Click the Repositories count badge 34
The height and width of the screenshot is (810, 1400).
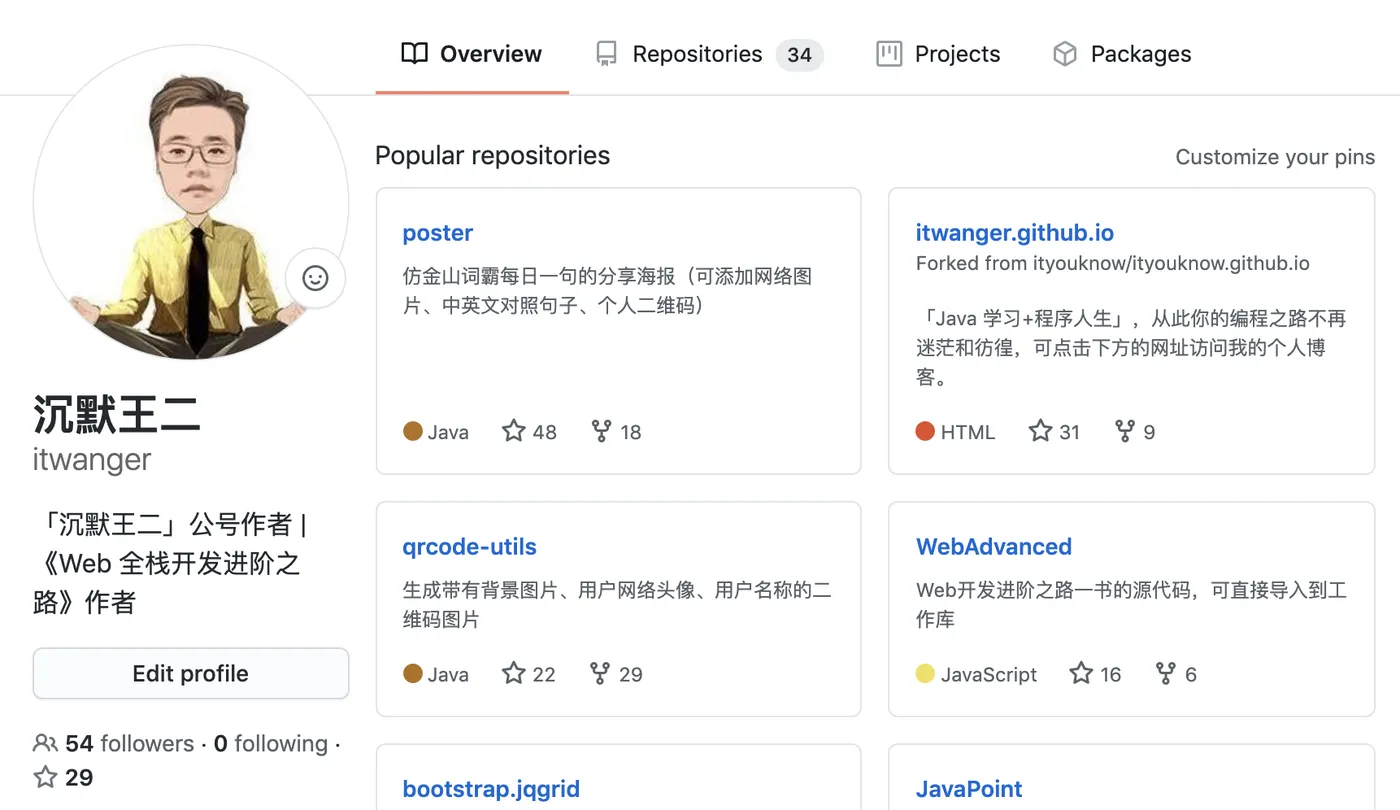pyautogui.click(x=800, y=54)
